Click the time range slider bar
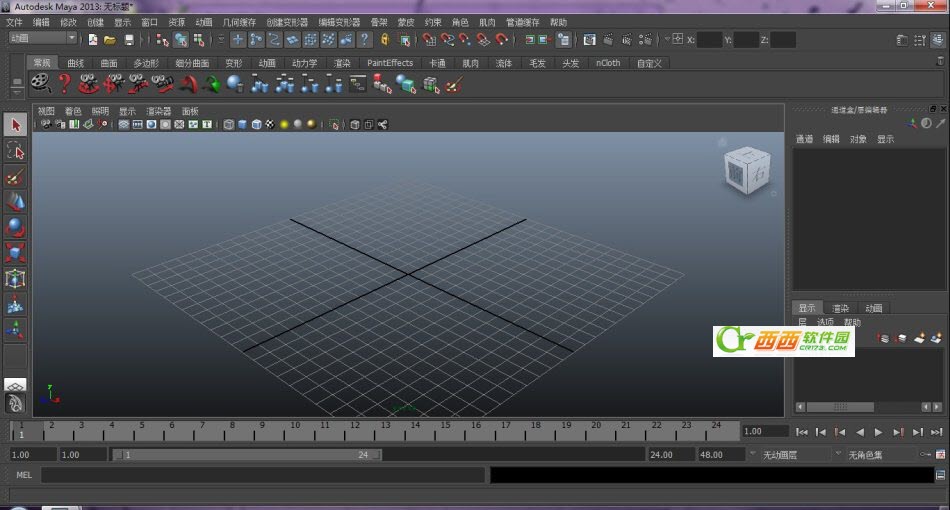 tap(245, 455)
